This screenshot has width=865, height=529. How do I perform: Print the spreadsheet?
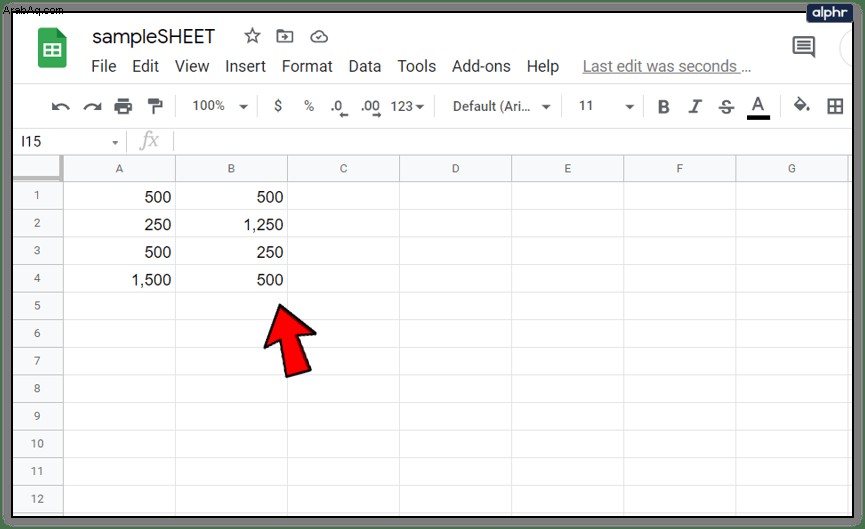click(x=123, y=106)
